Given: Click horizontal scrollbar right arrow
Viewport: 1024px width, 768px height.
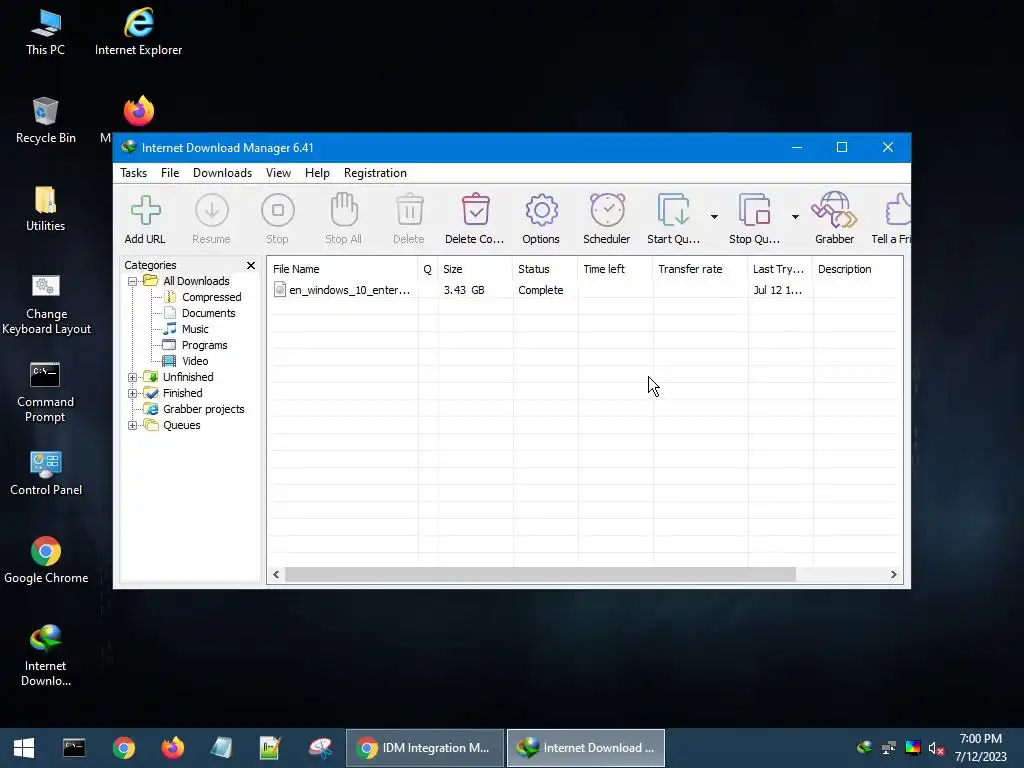Looking at the screenshot, I should [893, 575].
